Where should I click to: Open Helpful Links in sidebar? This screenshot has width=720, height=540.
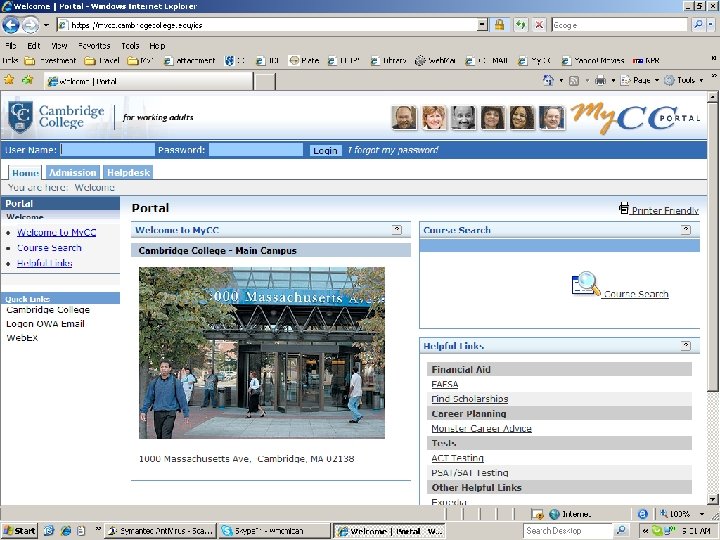click(x=45, y=263)
